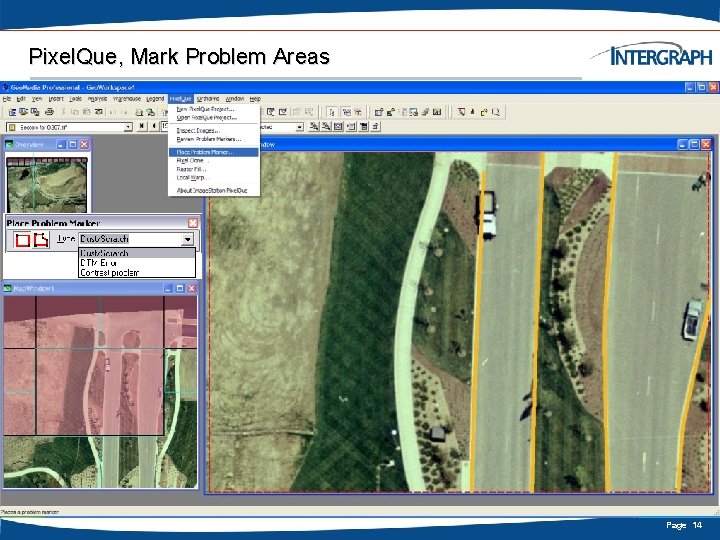Click the first toolbar icon left of Print group
Screen dimensions: 720x540
[12, 112]
